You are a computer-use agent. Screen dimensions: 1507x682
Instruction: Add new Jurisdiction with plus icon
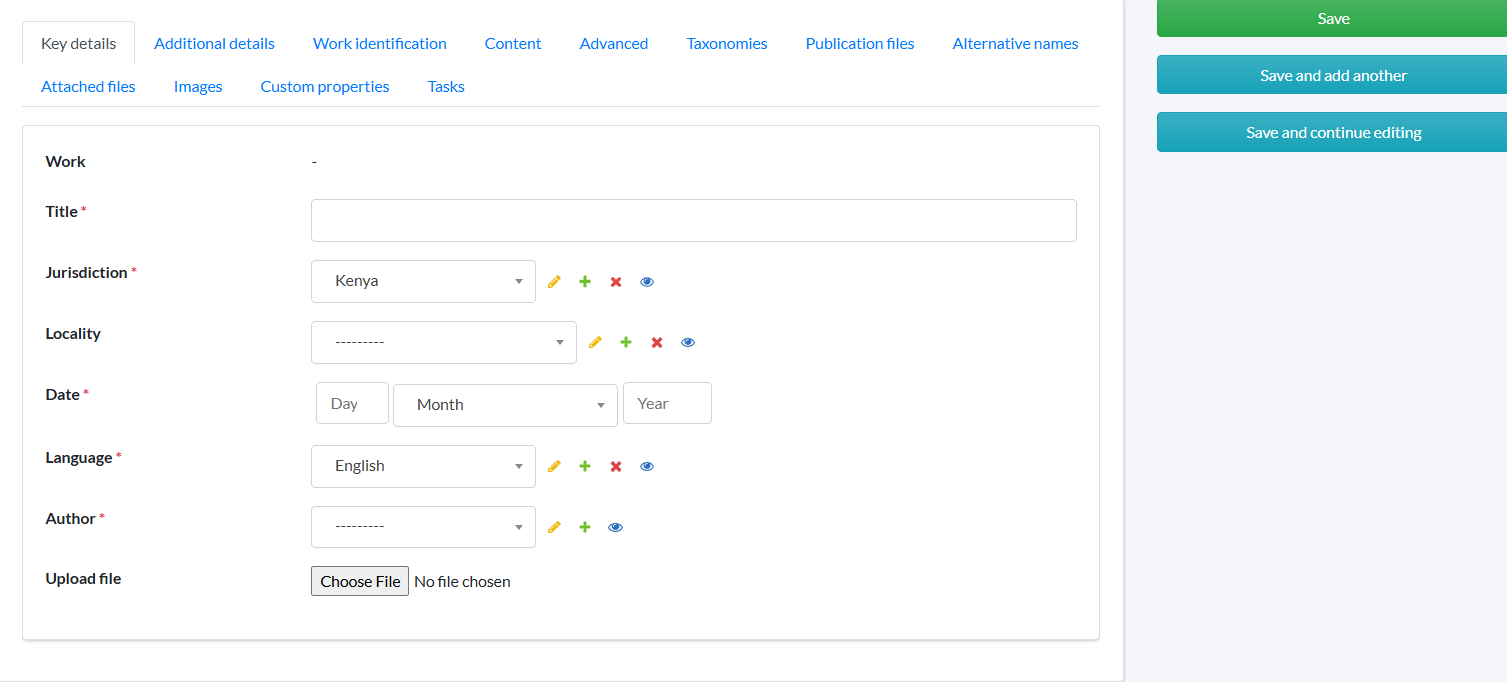pyautogui.click(x=585, y=282)
